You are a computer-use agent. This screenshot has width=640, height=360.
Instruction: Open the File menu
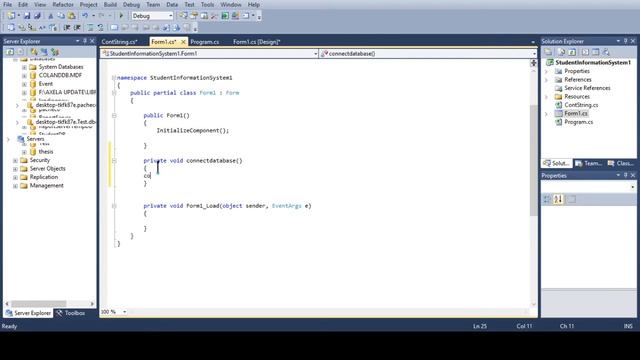[x=7, y=4]
